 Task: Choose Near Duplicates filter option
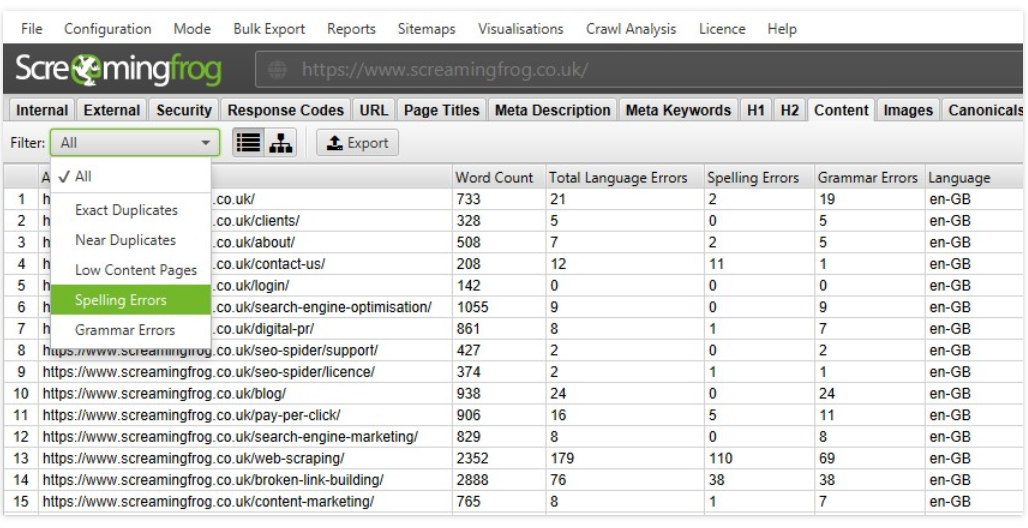click(x=130, y=240)
